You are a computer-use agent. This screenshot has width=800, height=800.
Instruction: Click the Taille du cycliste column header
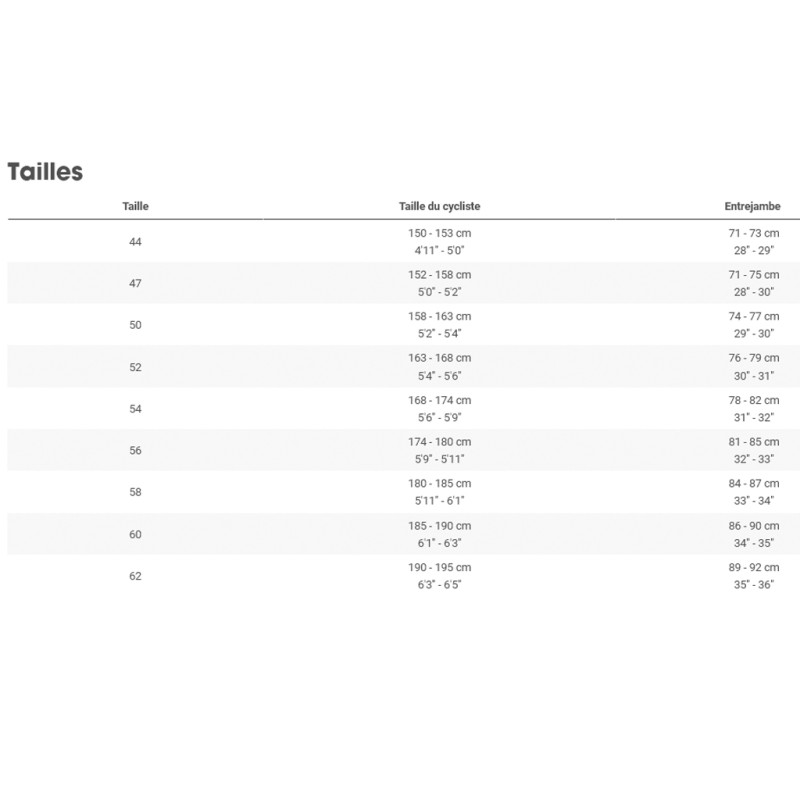(440, 206)
